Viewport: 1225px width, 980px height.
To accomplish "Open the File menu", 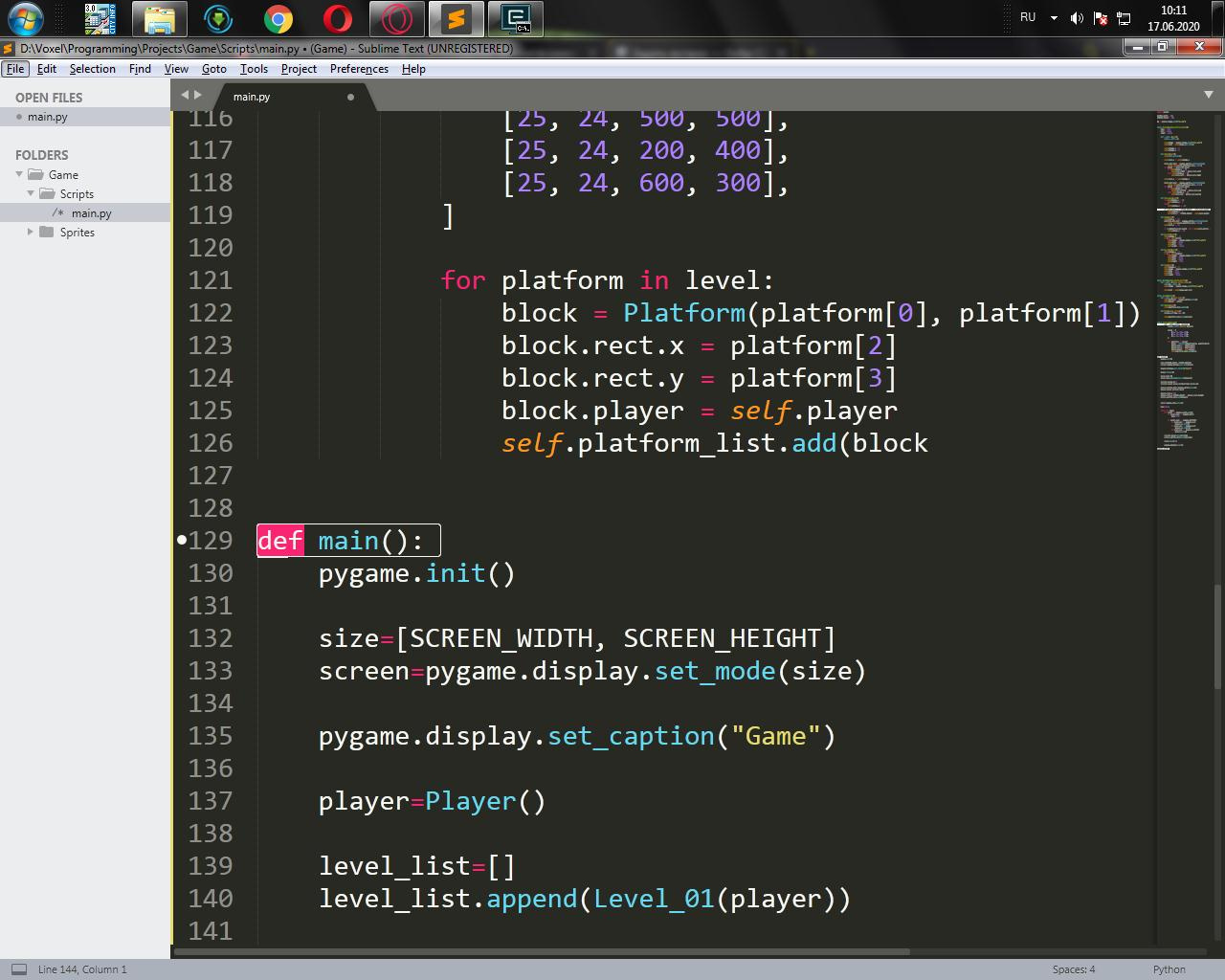I will tap(15, 69).
